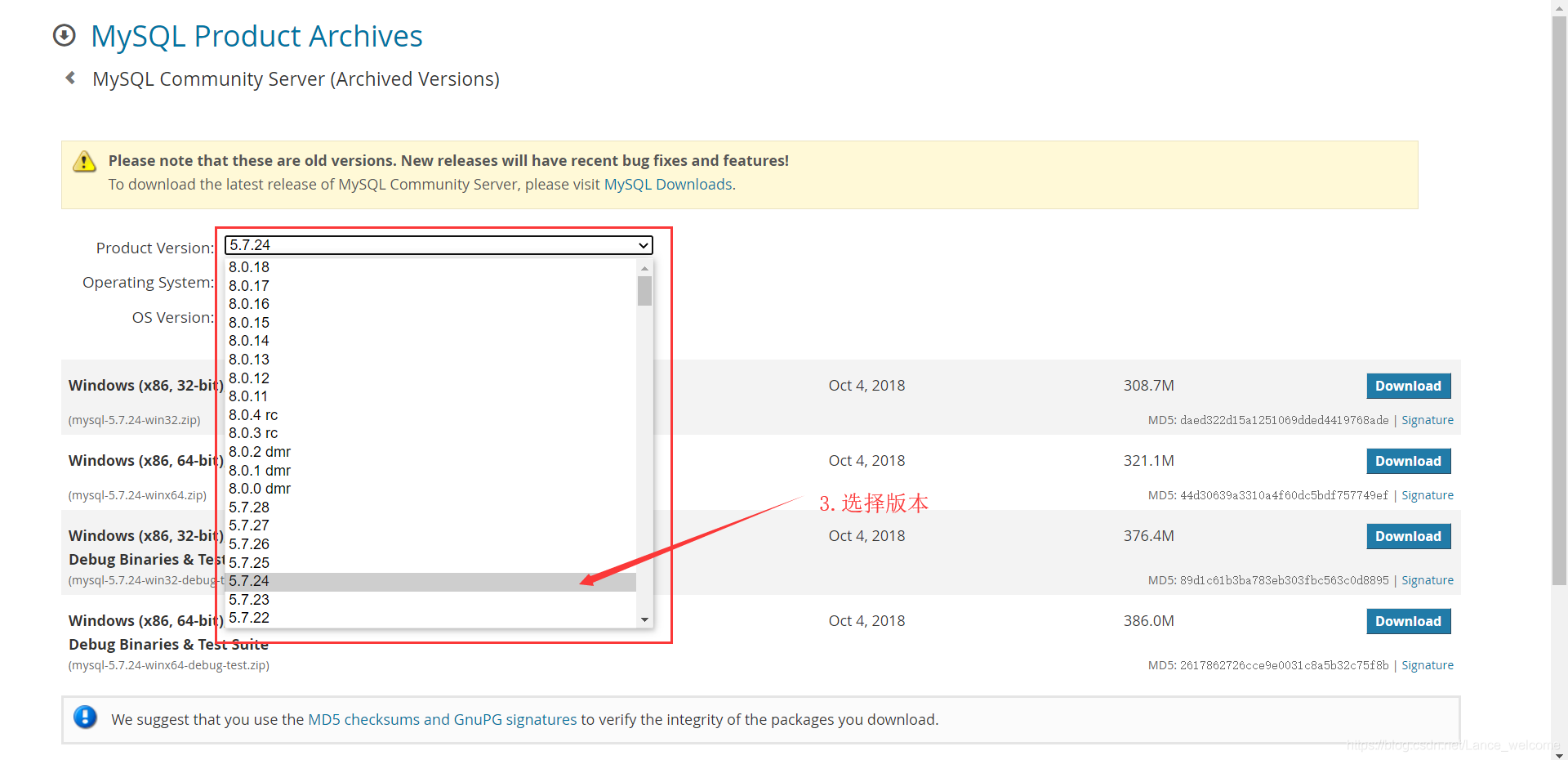Pick version 5.7.28 from the list
The height and width of the screenshot is (760, 1568).
point(430,507)
